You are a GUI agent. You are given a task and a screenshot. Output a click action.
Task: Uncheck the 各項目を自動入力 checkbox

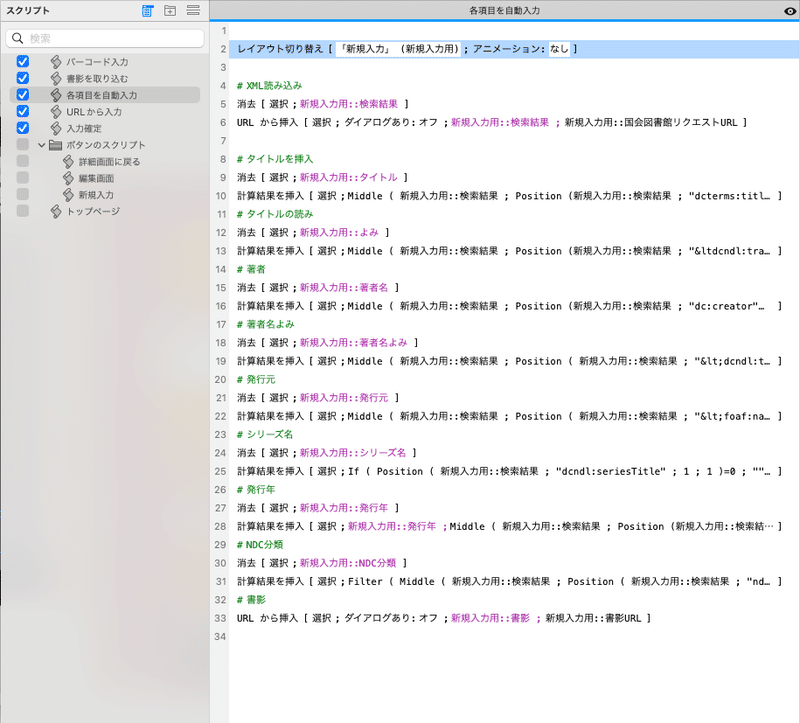coord(22,94)
